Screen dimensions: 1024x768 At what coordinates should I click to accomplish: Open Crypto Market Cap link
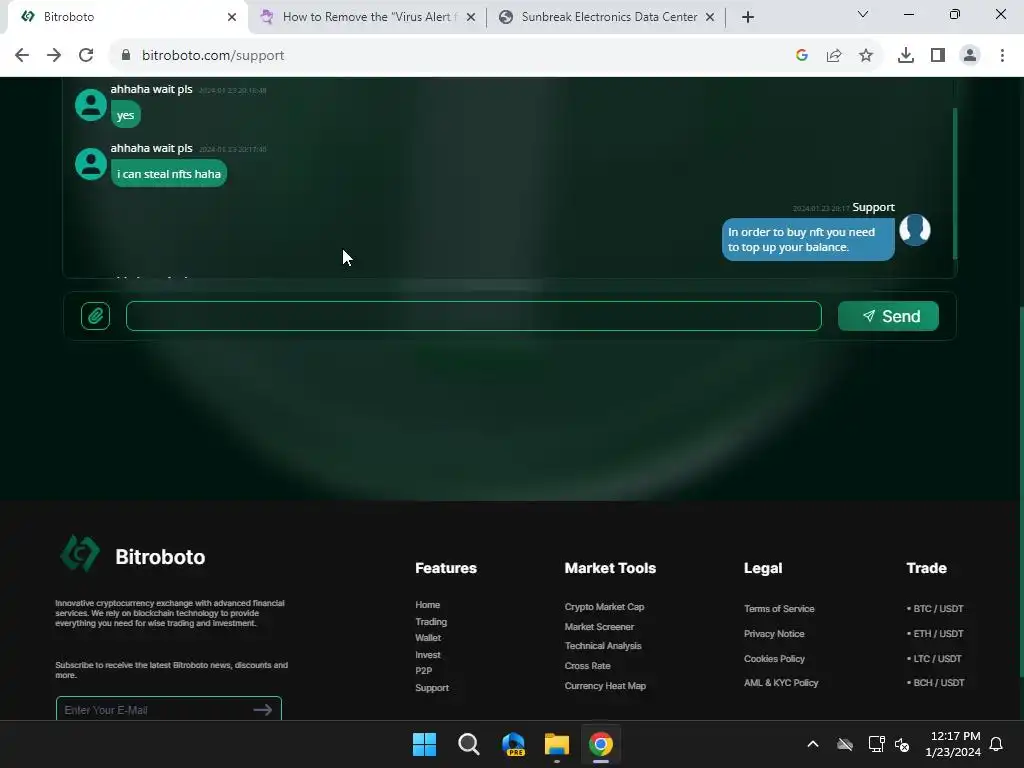(604, 607)
